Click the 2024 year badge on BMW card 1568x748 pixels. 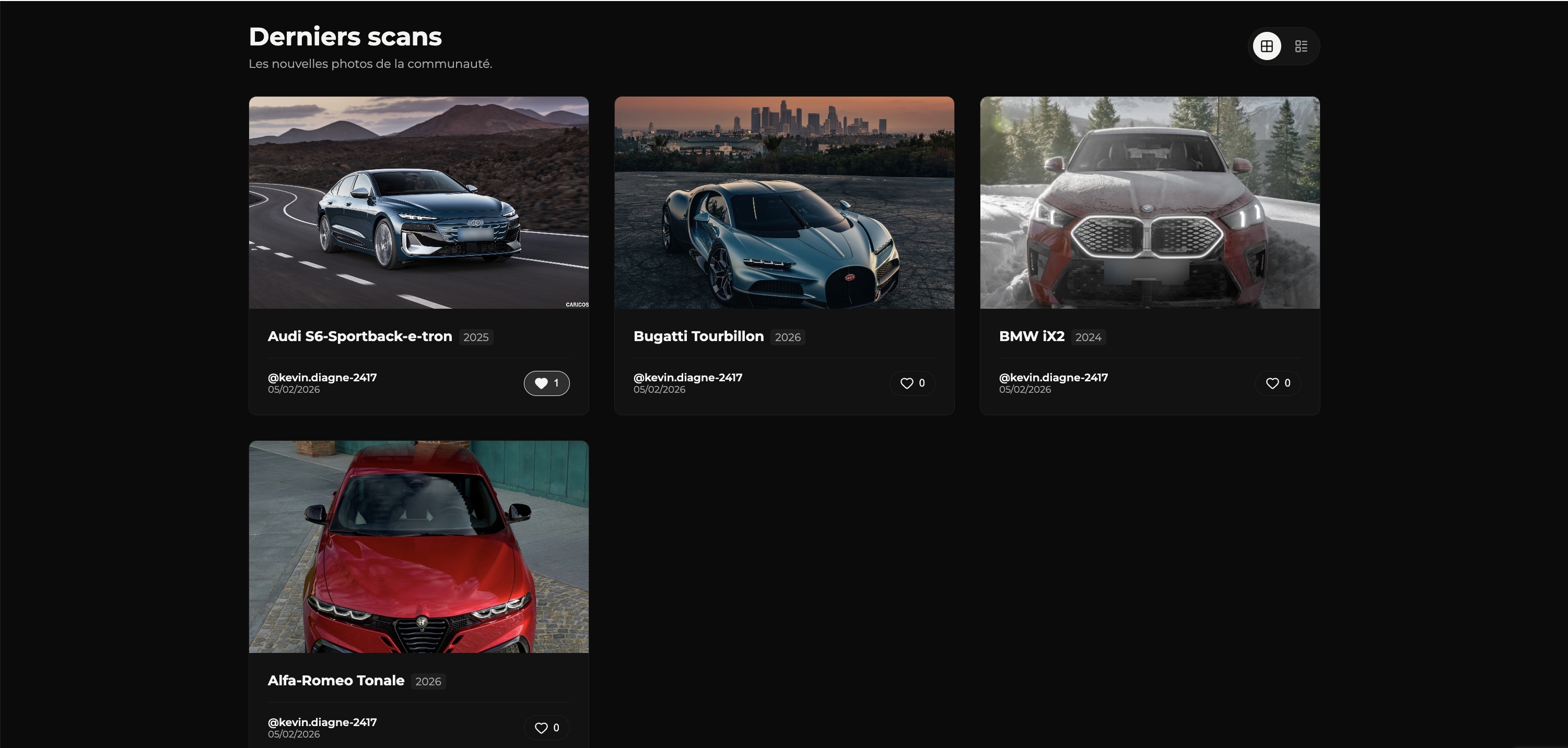point(1089,337)
